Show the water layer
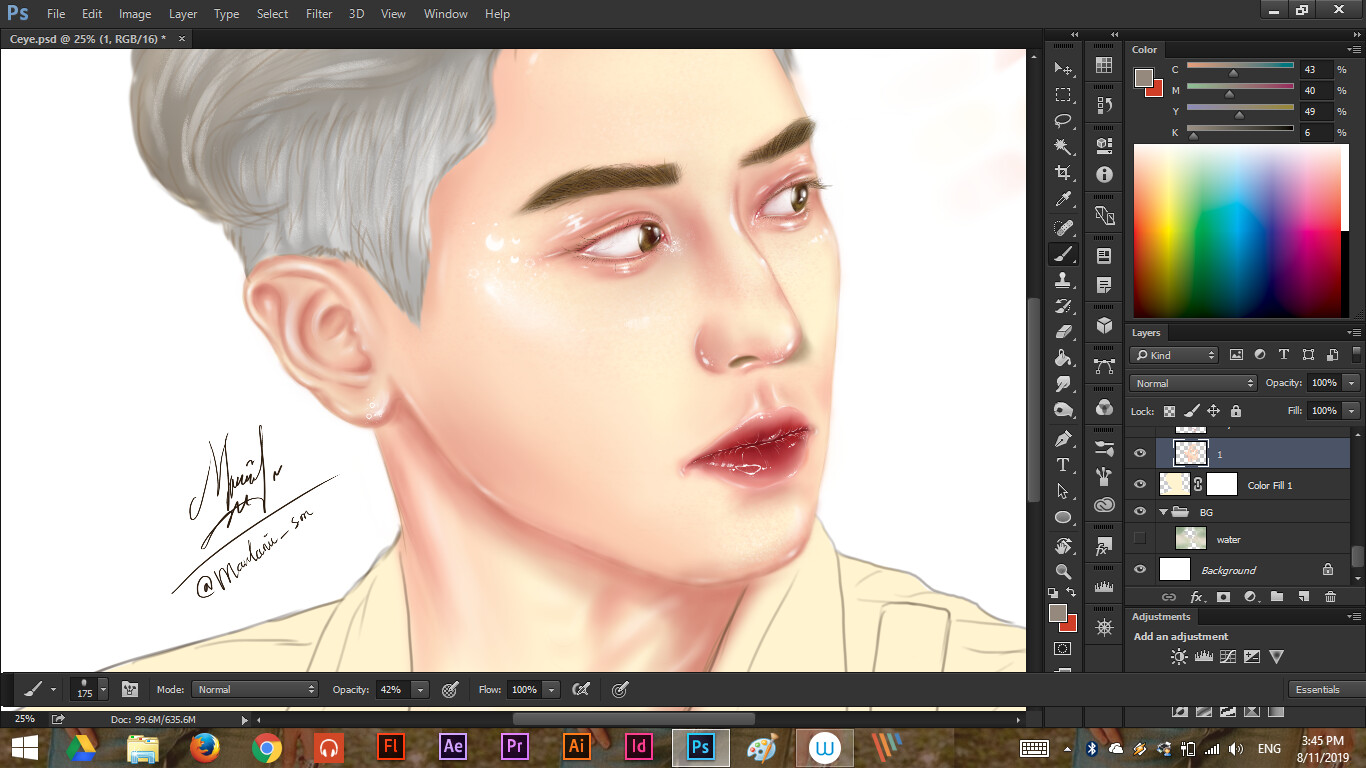1366x768 pixels. pos(1139,539)
